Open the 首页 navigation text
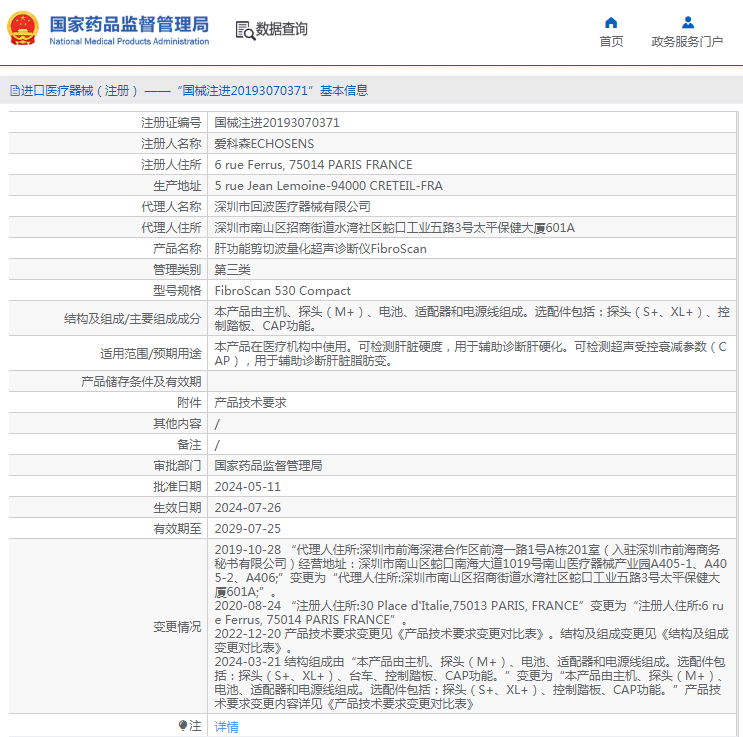743x737 pixels. coord(611,42)
